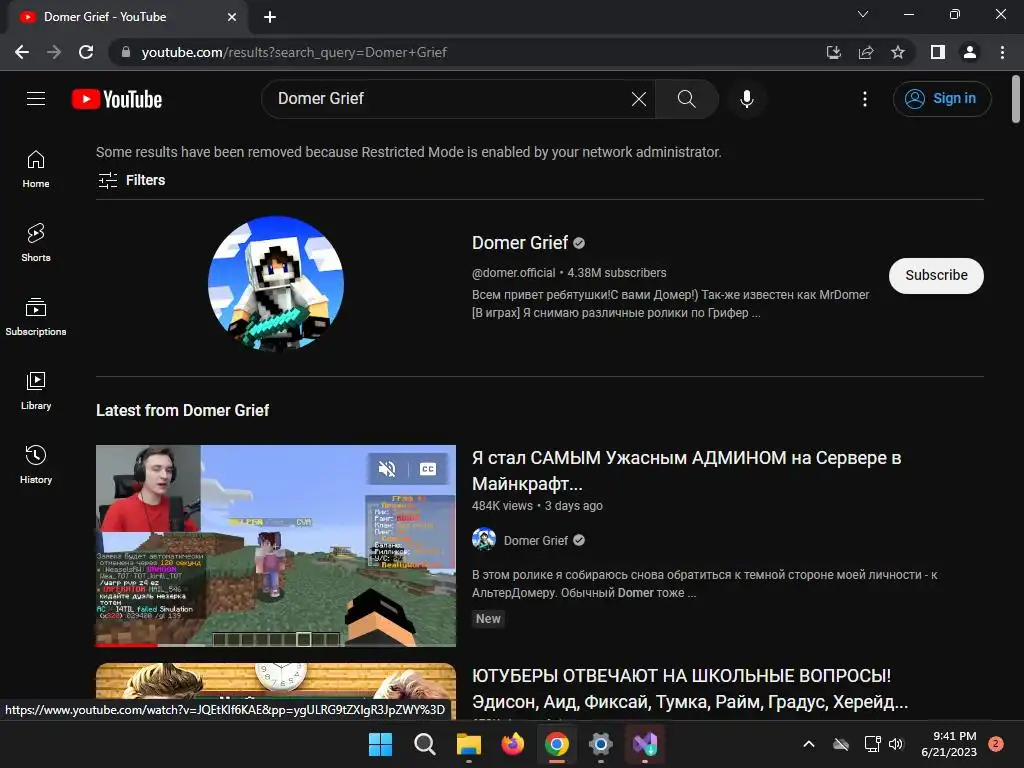Open video 'ЮТУБЕРЫ ОТВЕЧАЮТ НА ШКОЛЬНЫЕ ВОПРОСЫ'
1024x768 pixels.
(x=690, y=689)
